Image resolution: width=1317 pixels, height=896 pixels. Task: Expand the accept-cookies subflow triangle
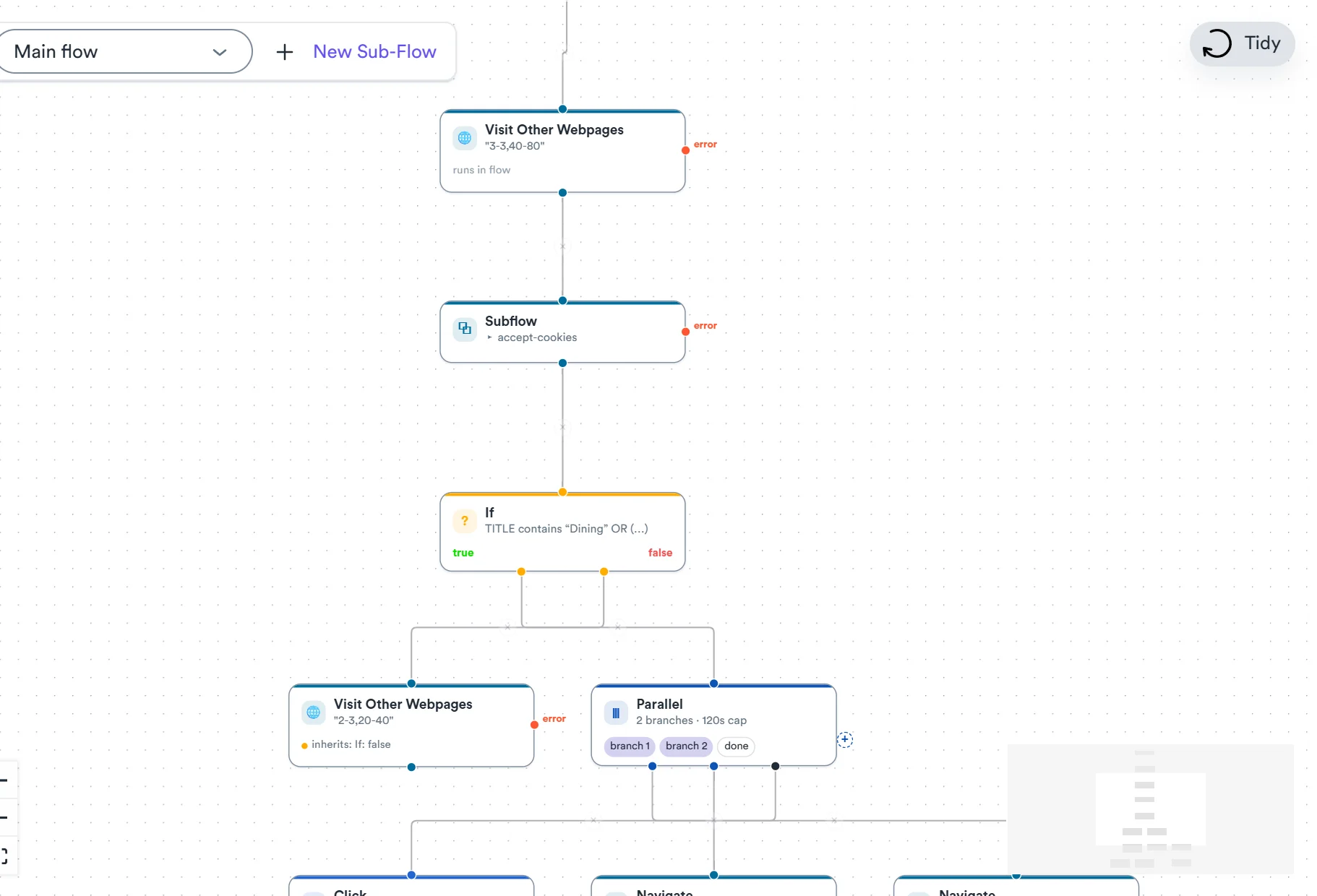point(489,337)
